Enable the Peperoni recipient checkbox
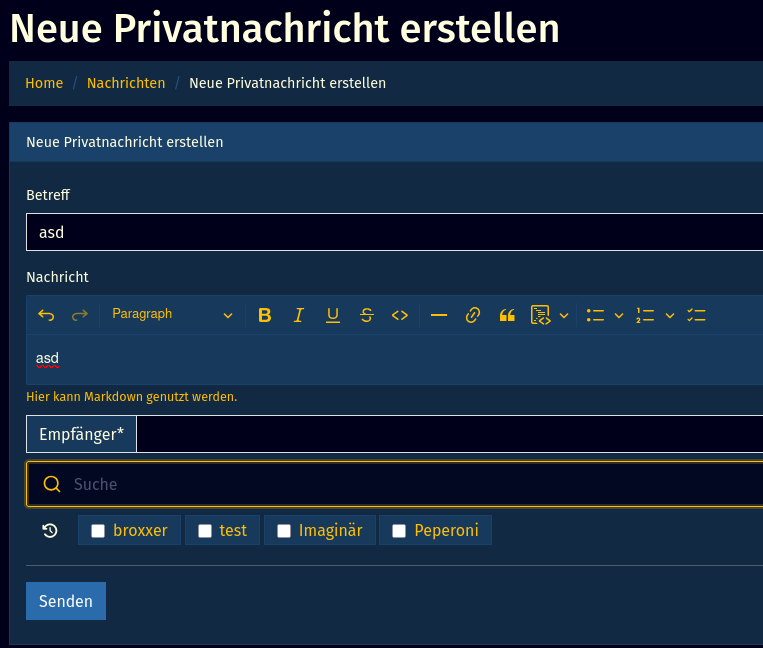 pyautogui.click(x=399, y=531)
